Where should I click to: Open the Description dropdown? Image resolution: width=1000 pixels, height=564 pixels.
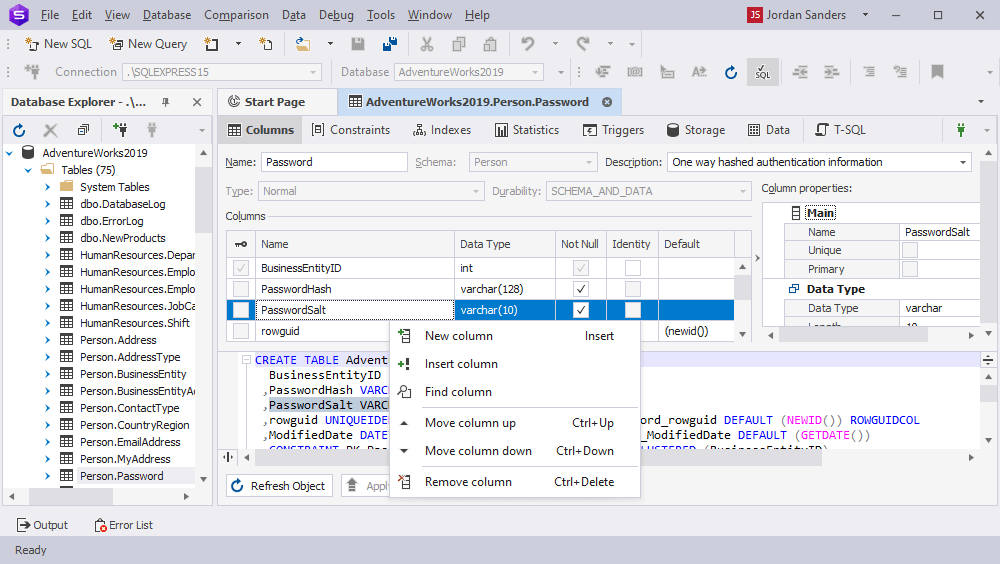click(963, 162)
